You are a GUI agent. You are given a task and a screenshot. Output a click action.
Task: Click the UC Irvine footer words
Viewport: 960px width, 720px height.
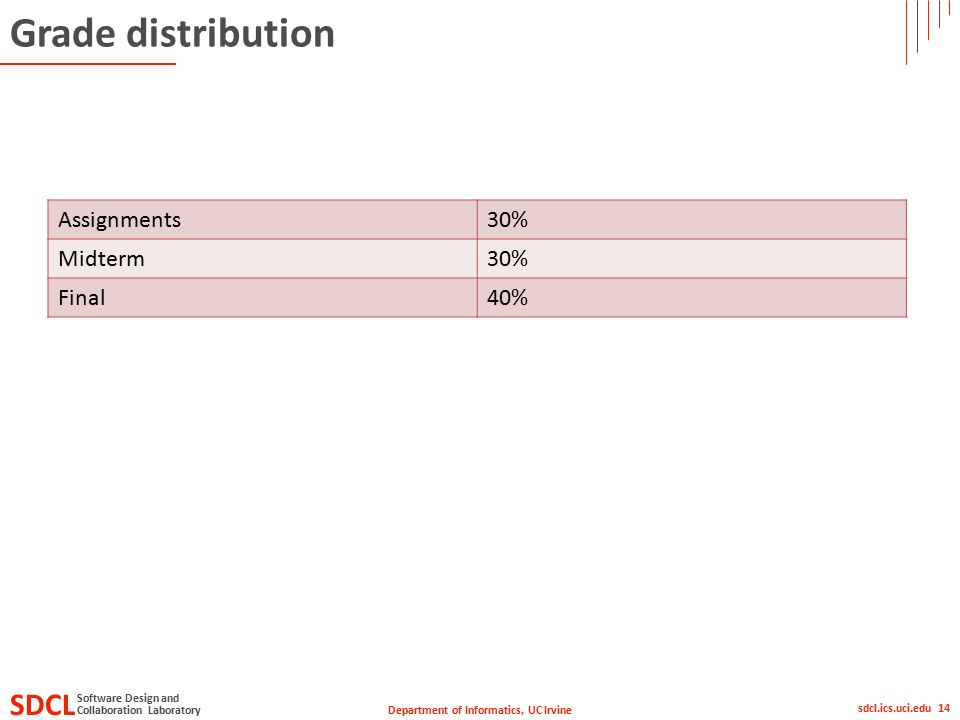[549, 710]
